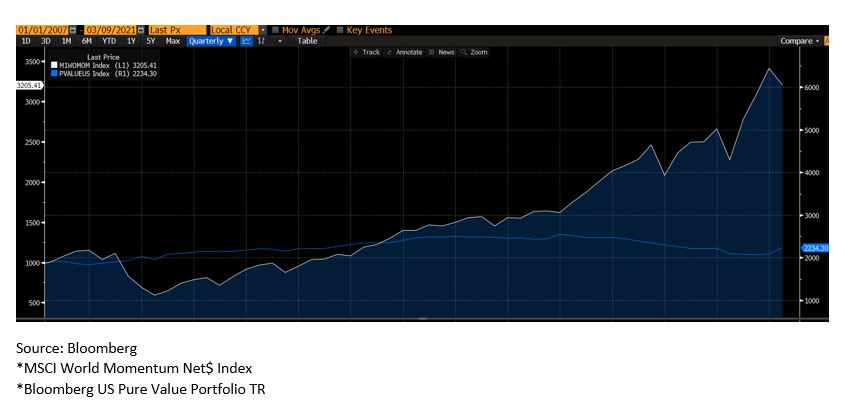Screen dimensions: 844x411
Task: Click 2234.30 right axis value label
Action: (x=815, y=248)
